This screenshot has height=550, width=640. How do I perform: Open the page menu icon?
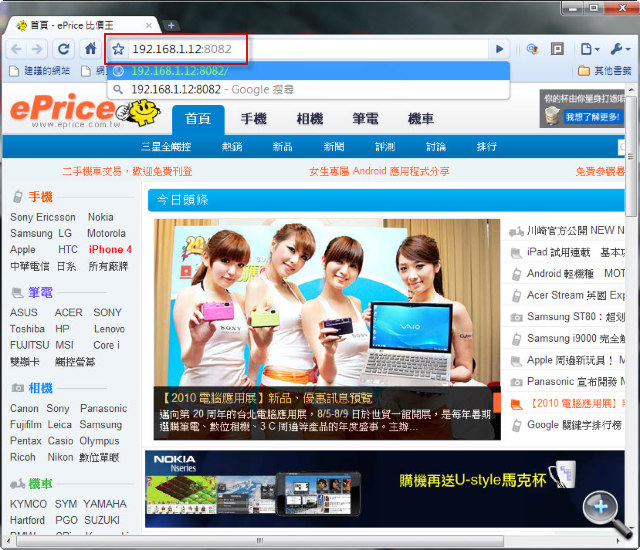click(x=590, y=49)
